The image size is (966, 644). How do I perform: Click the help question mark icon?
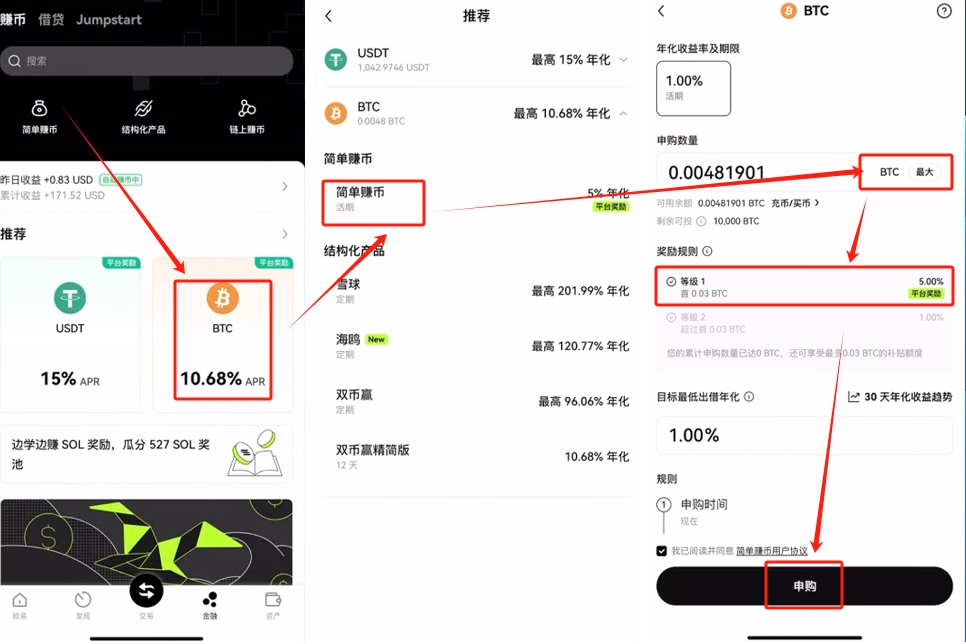coord(944,11)
